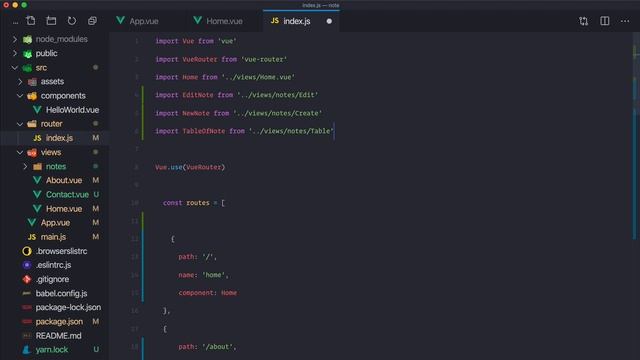Click the yarn icon beside yarn.lock
Viewport: 640px width, 360px height.
27,350
